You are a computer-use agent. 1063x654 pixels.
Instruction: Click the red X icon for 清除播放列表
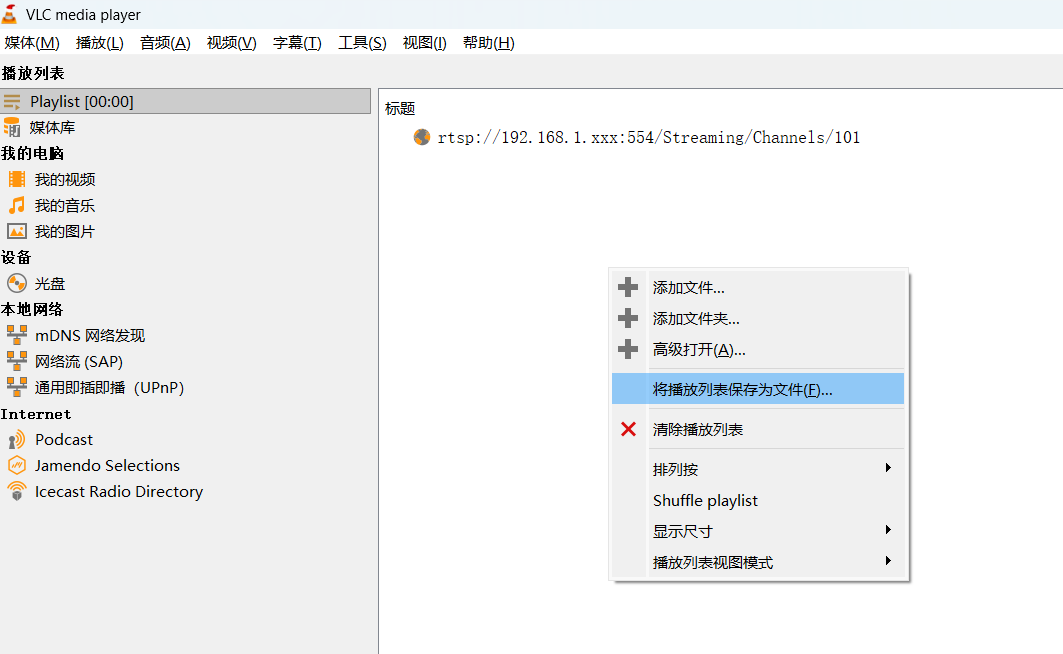(628, 429)
